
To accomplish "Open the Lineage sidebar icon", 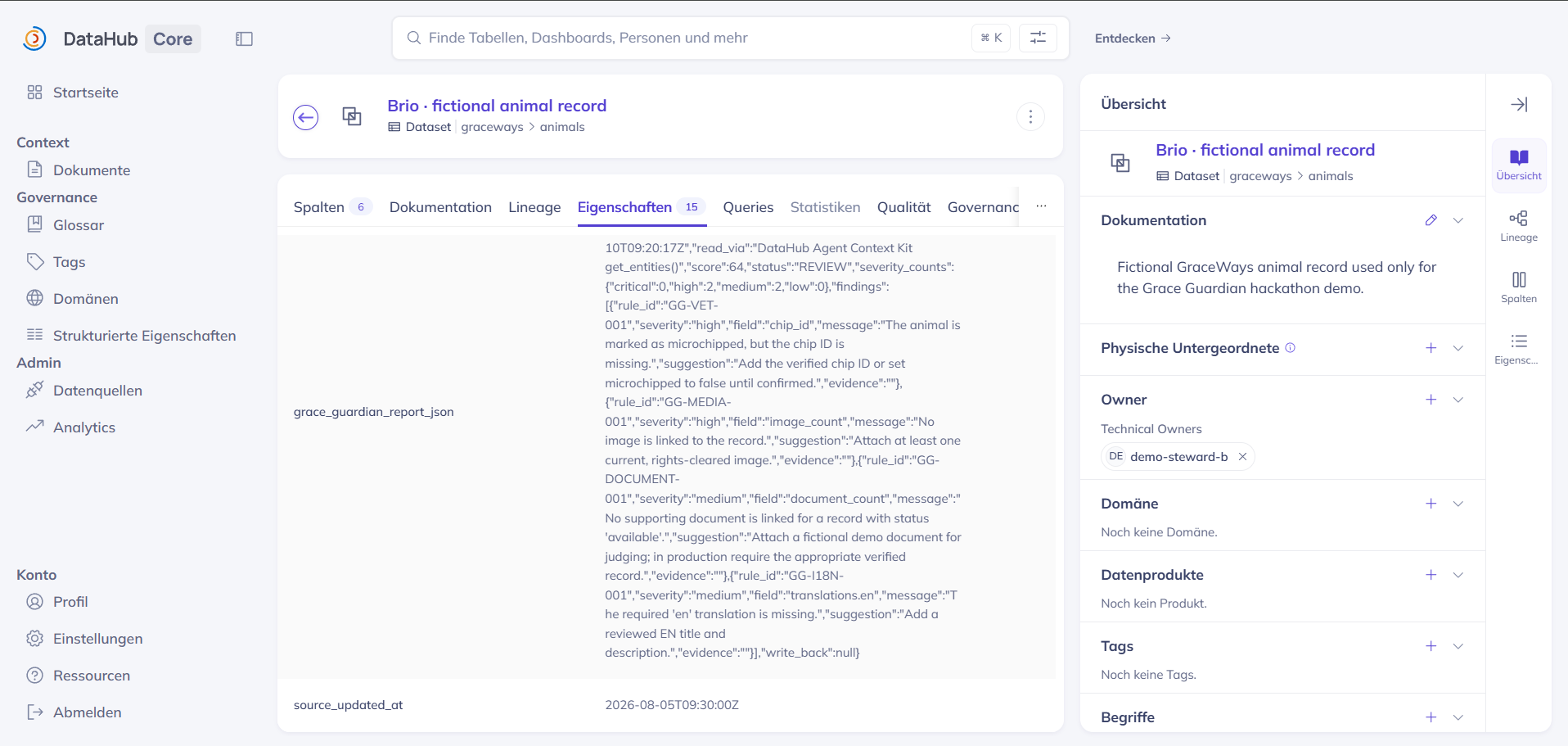I will point(1519,226).
